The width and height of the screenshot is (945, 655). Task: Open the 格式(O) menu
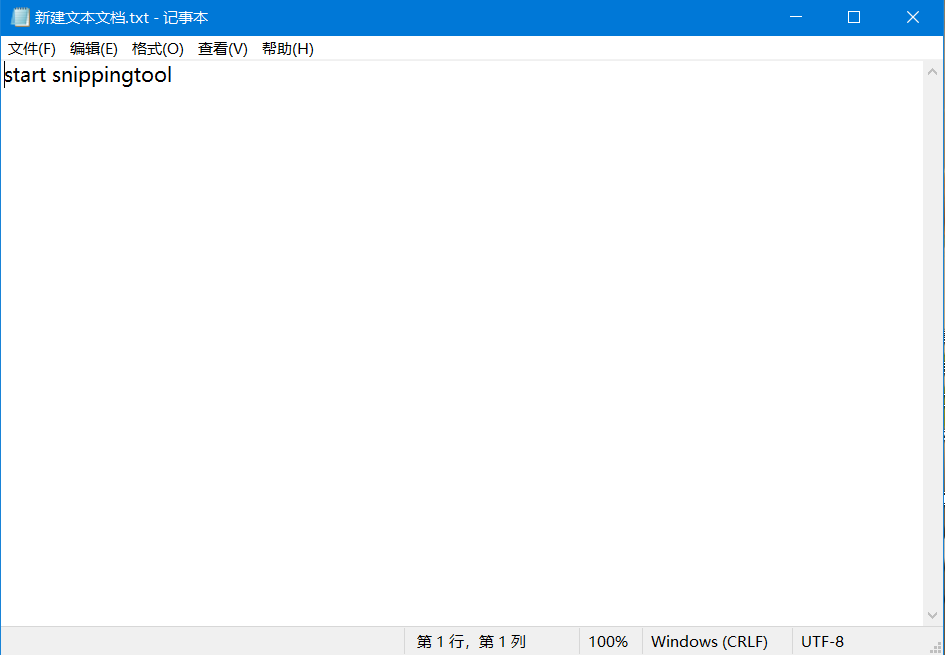158,49
